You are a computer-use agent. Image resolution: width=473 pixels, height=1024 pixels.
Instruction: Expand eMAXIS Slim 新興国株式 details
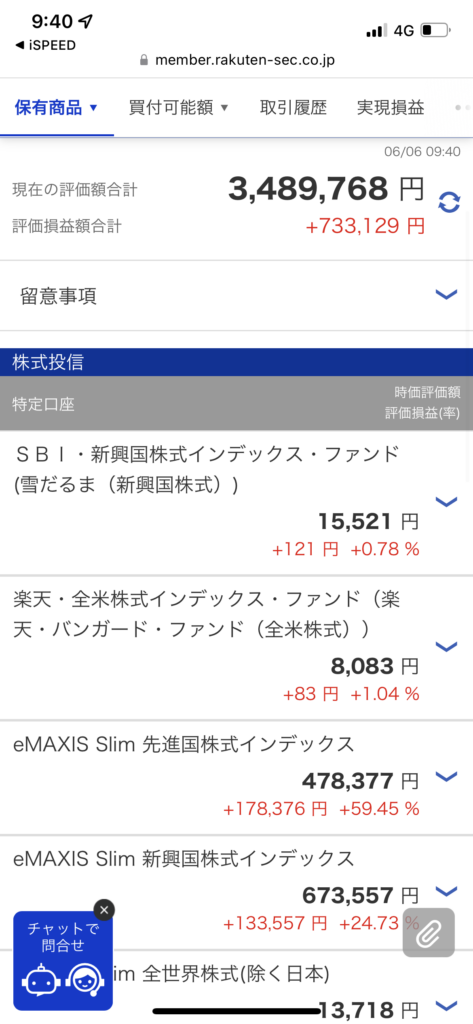[x=446, y=891]
